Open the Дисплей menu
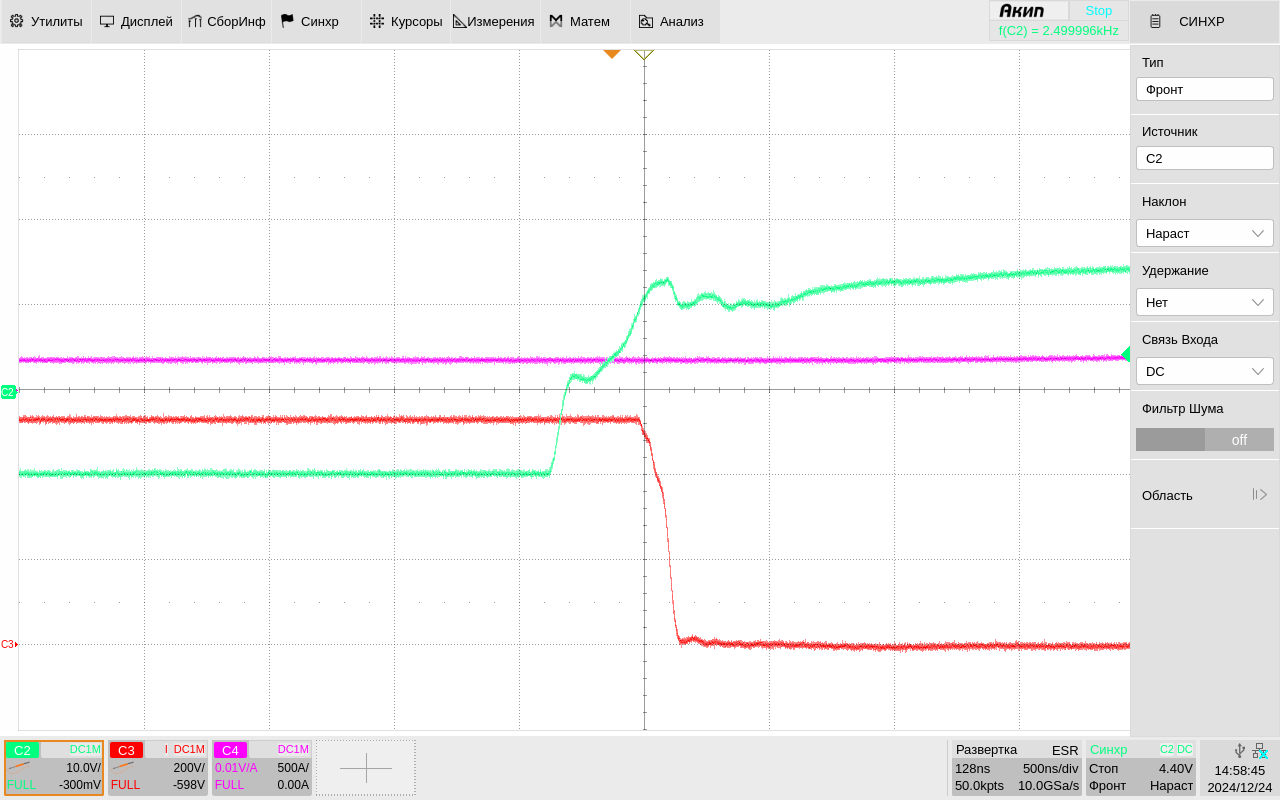Image resolution: width=1280 pixels, height=800 pixels. pos(136,21)
